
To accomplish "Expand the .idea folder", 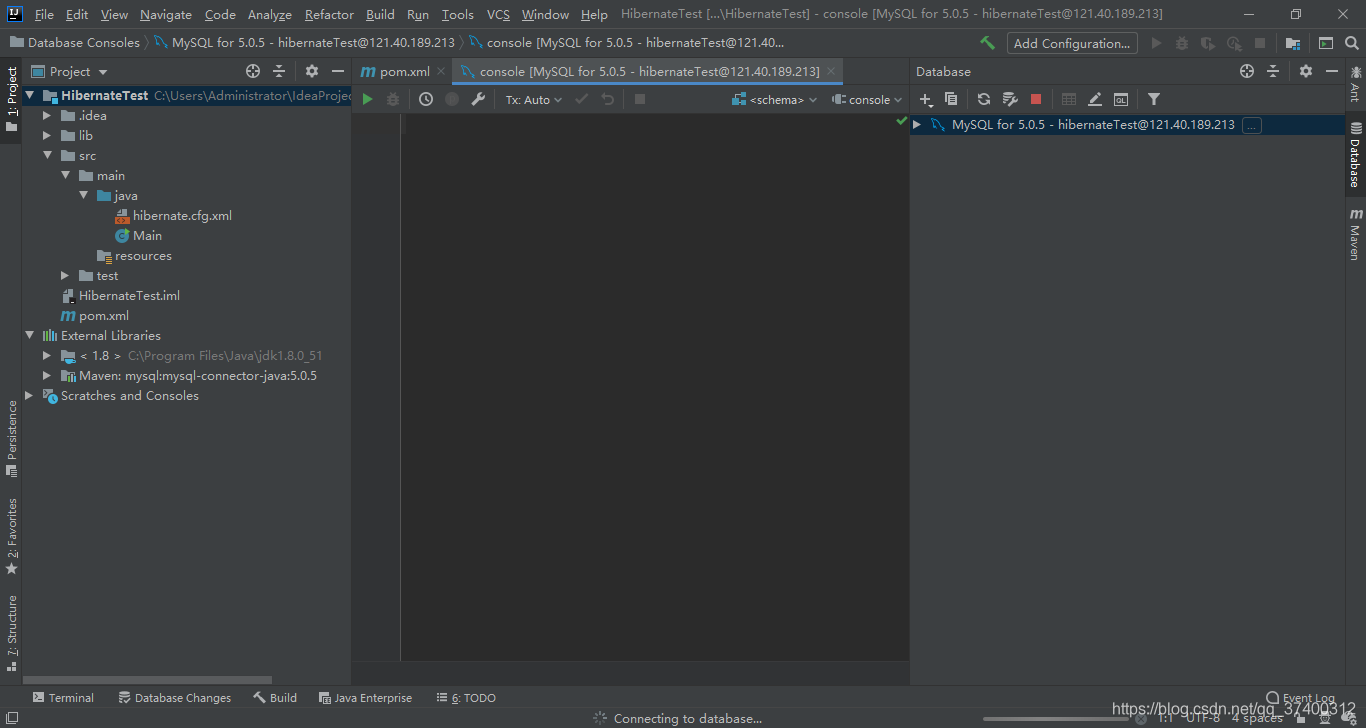I will tap(47, 115).
